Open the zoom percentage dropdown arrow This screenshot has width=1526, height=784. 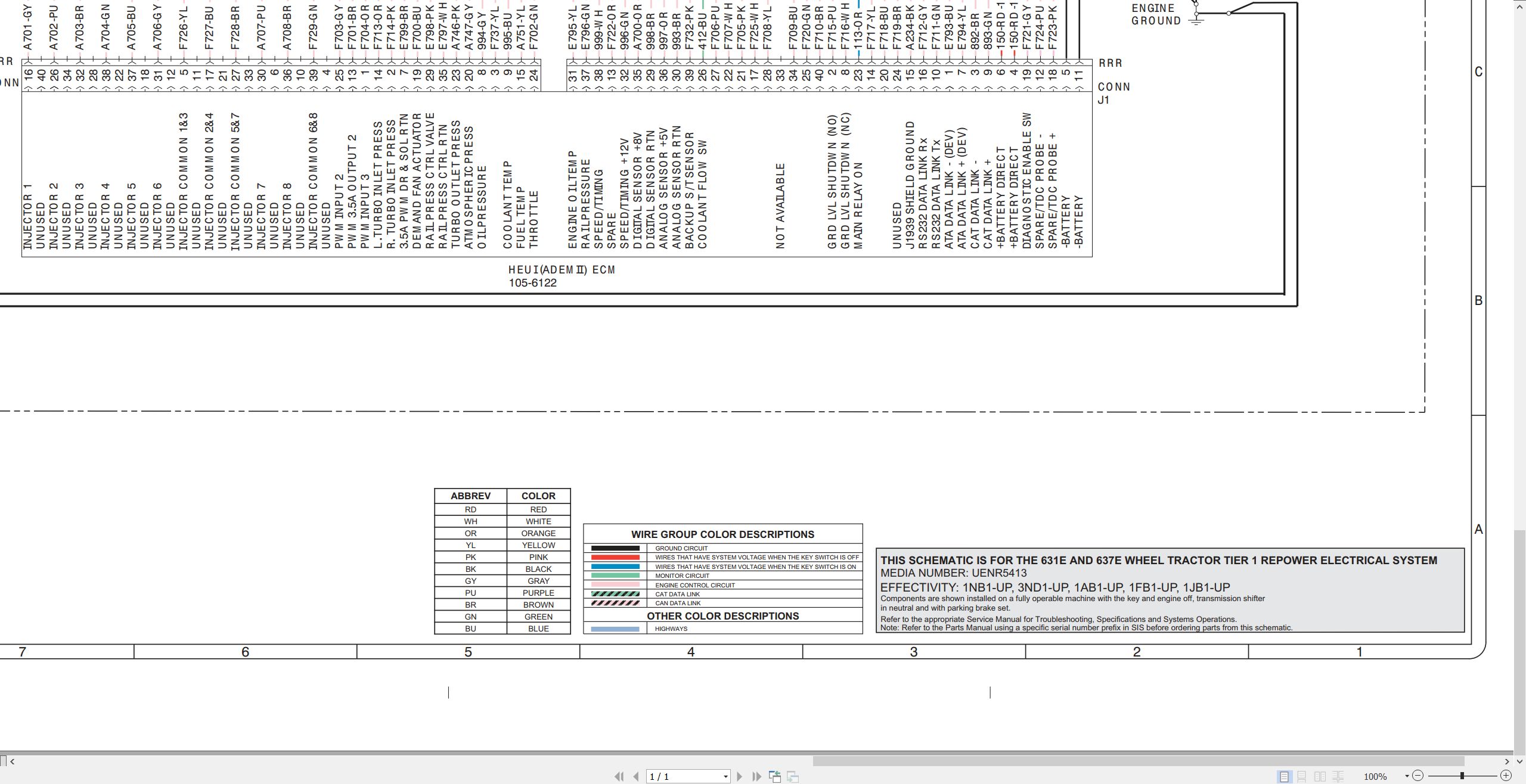pos(1407,776)
